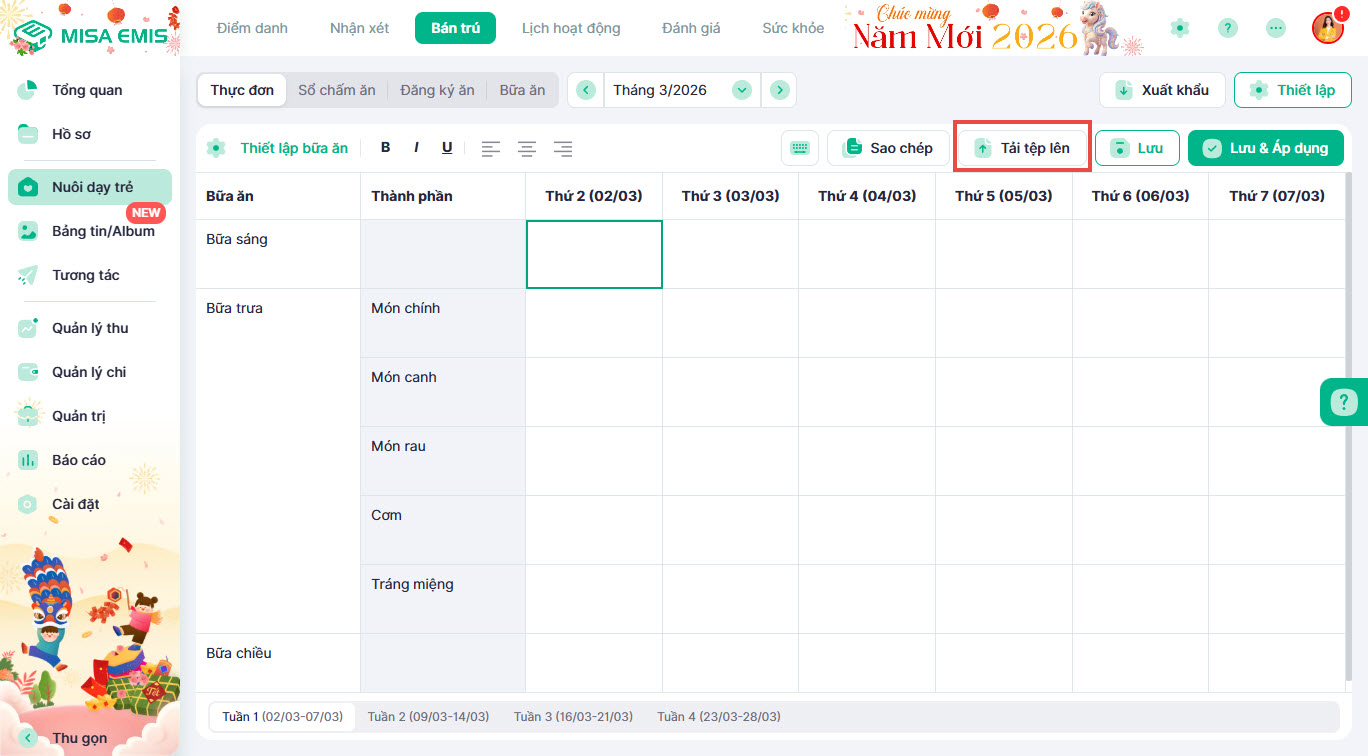Click the Tải tệp lên upload button
1368x756 pixels.
[x=1022, y=148]
